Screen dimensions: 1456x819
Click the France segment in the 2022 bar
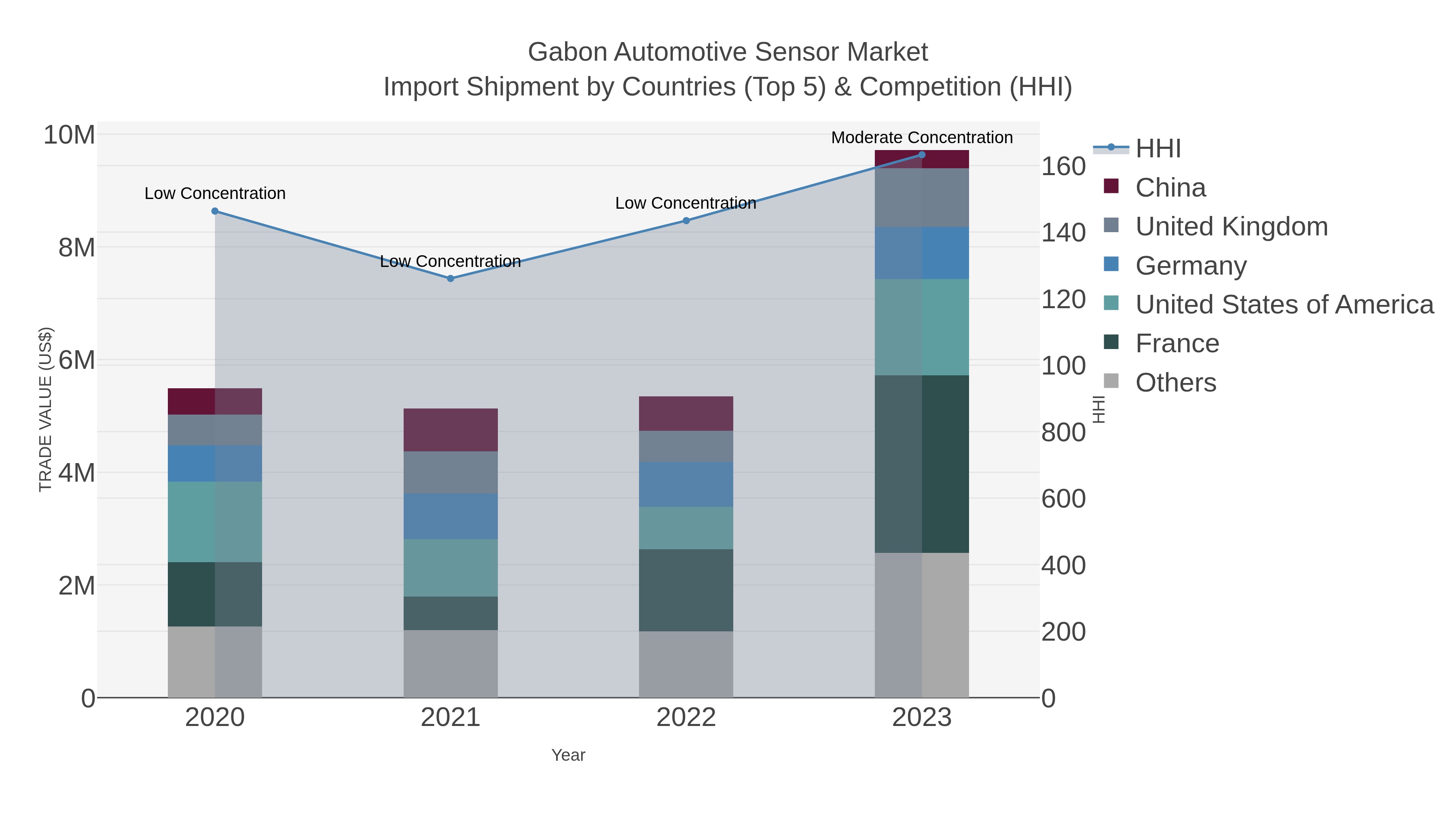click(x=686, y=590)
